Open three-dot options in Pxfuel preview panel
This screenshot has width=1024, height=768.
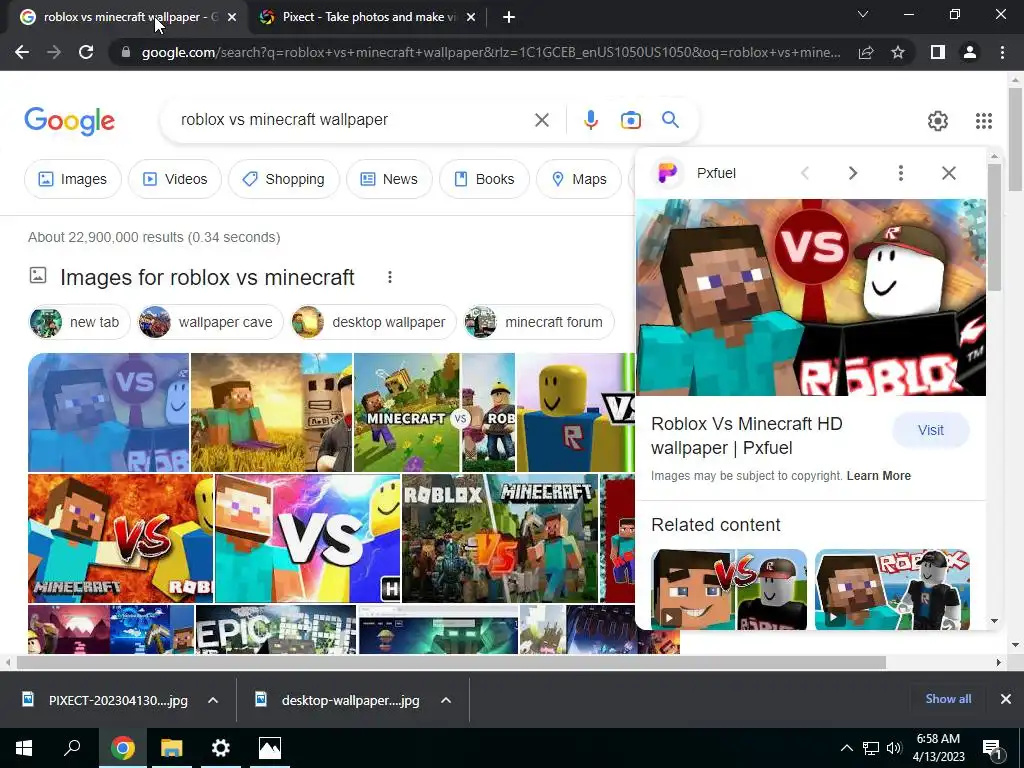tap(901, 173)
